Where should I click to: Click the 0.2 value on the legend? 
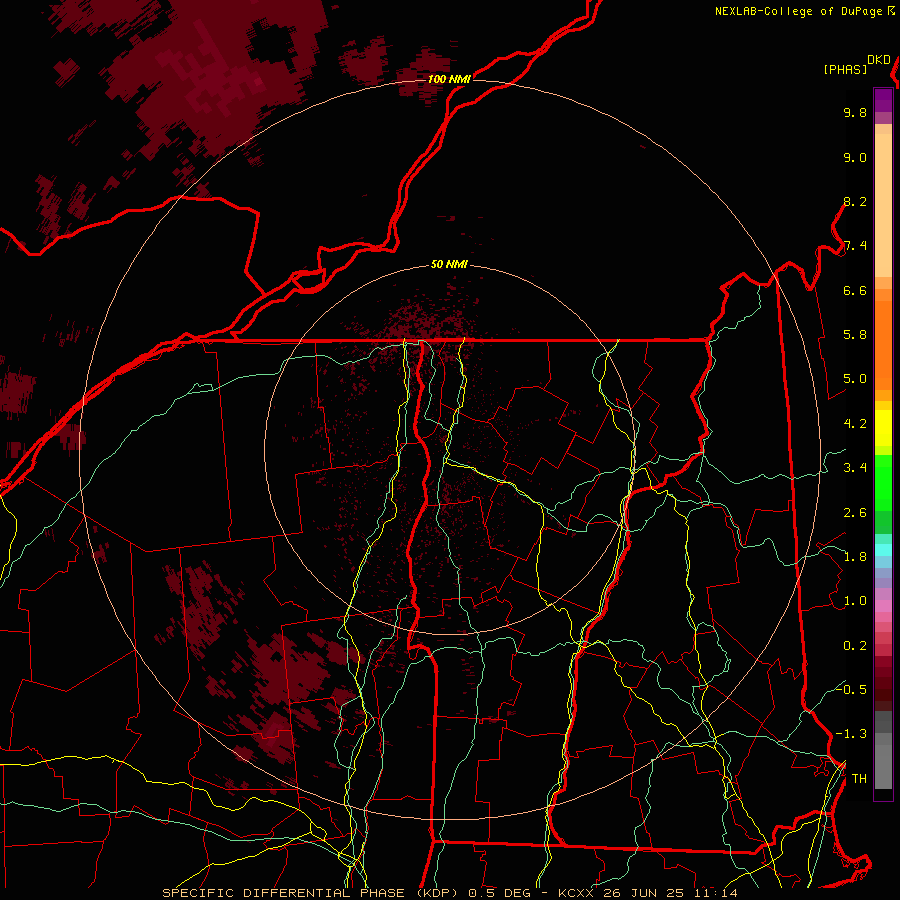click(x=855, y=646)
